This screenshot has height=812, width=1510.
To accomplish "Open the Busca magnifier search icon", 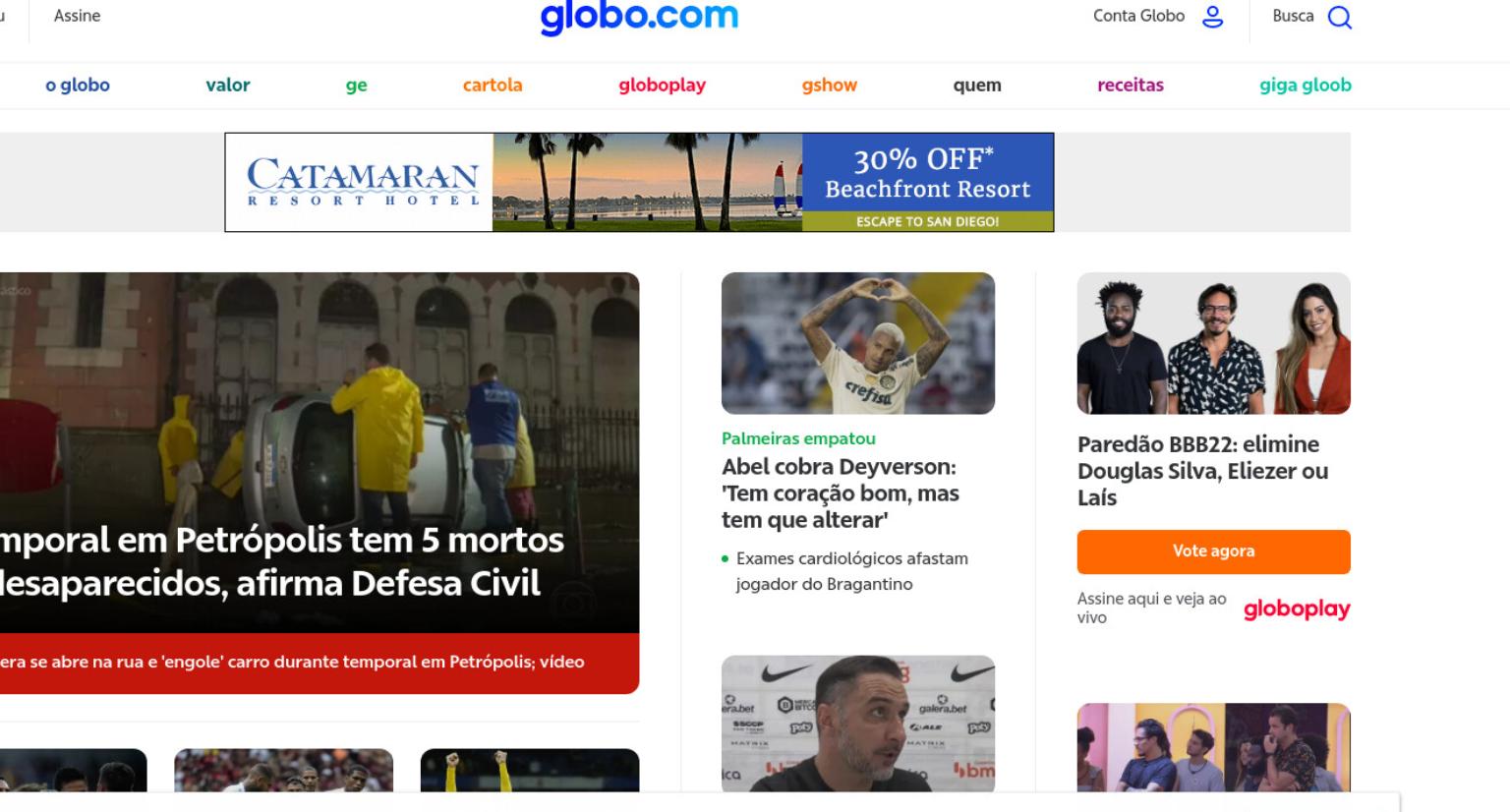I will tap(1340, 17).
